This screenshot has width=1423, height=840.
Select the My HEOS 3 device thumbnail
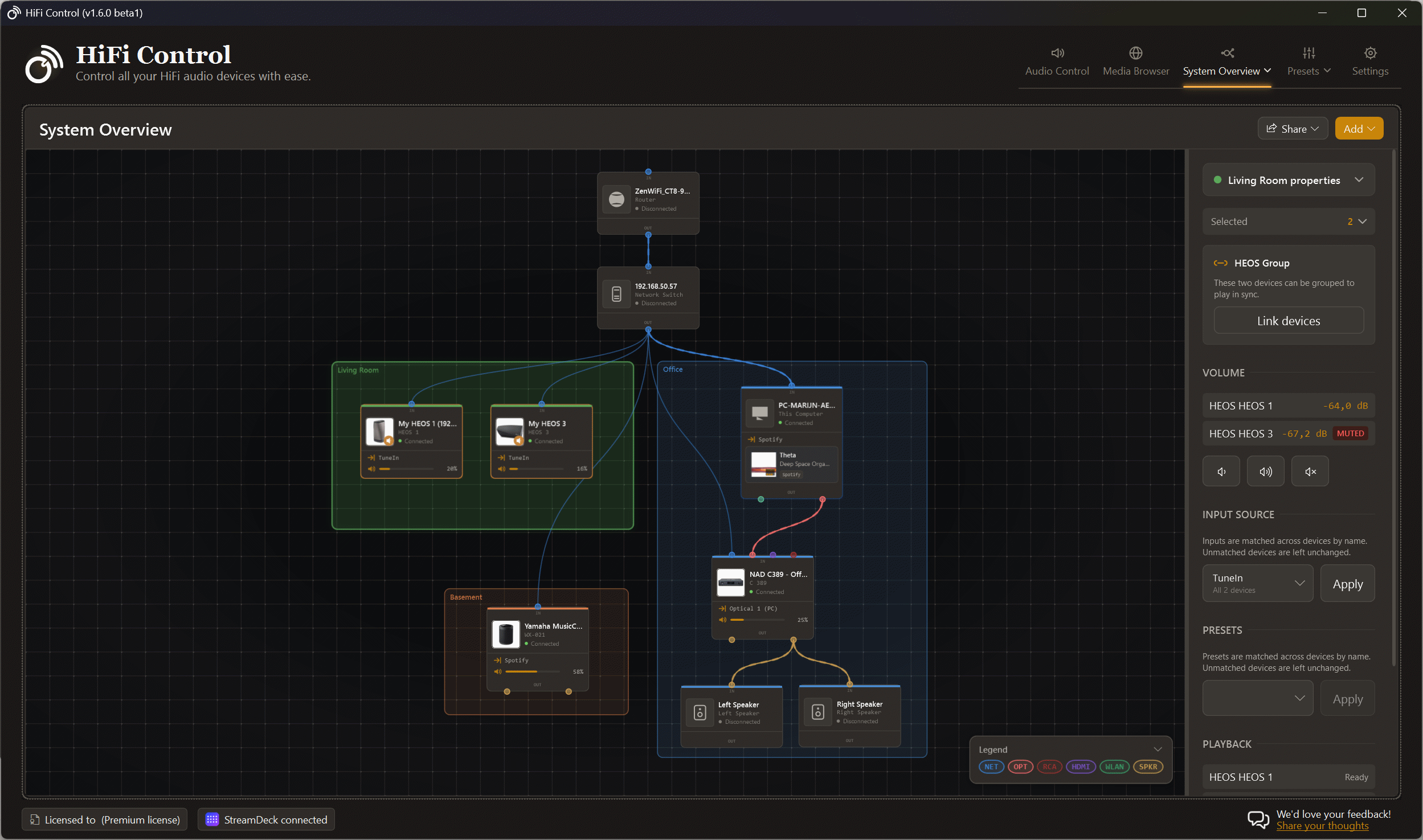[x=509, y=432]
